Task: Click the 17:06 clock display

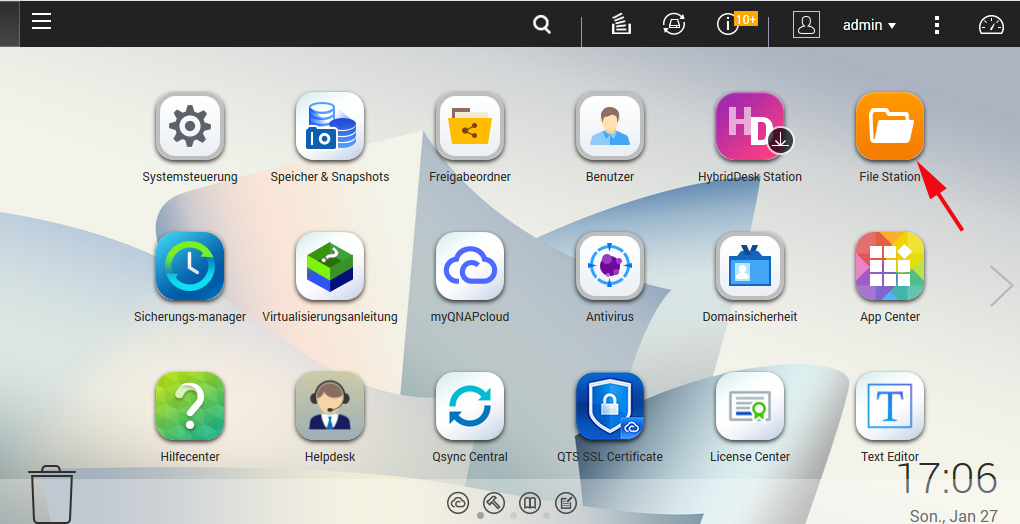Action: [947, 479]
